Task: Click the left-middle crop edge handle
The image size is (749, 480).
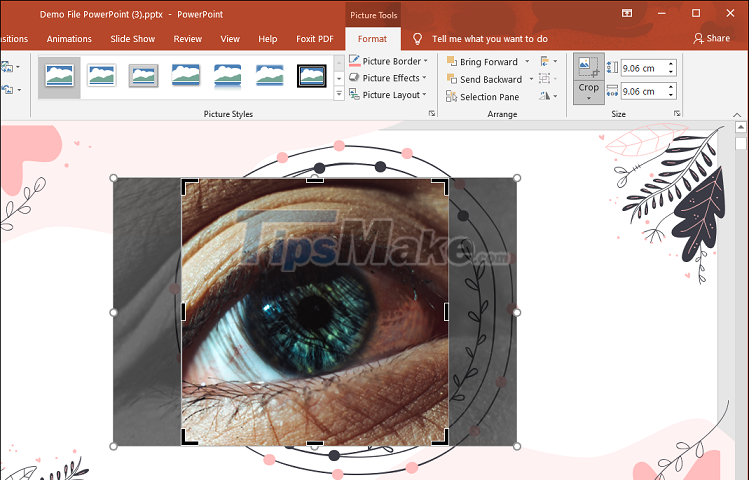Action: [x=183, y=312]
